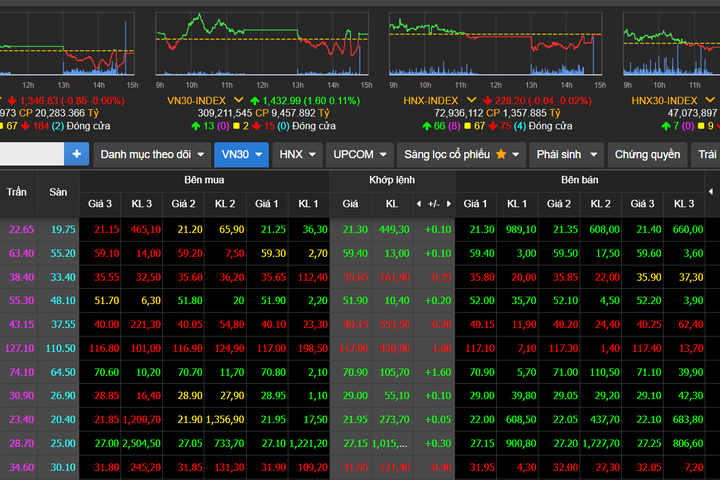Expand the VN30-INDEX chevron
The width and height of the screenshot is (720, 480).
click(238, 100)
